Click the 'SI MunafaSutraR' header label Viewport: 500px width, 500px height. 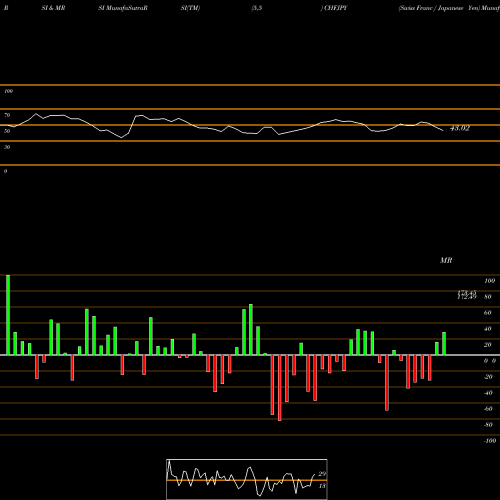point(123,8)
